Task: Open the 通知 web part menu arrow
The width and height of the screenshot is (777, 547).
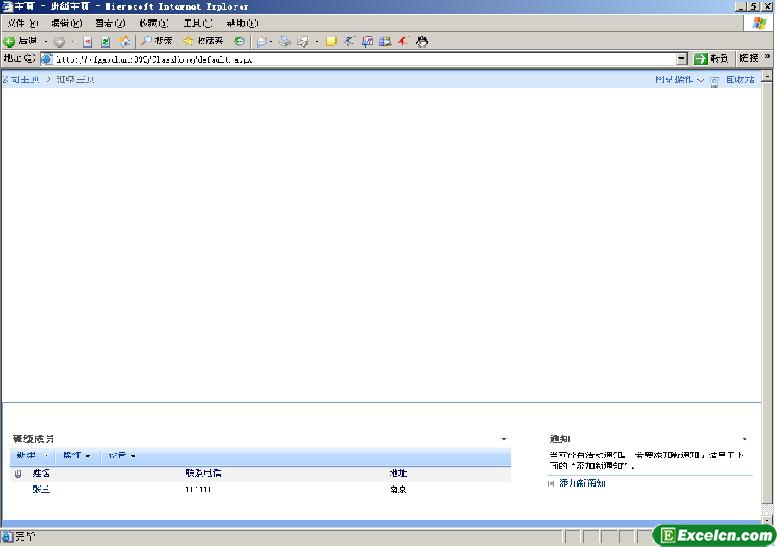Action: 744,439
